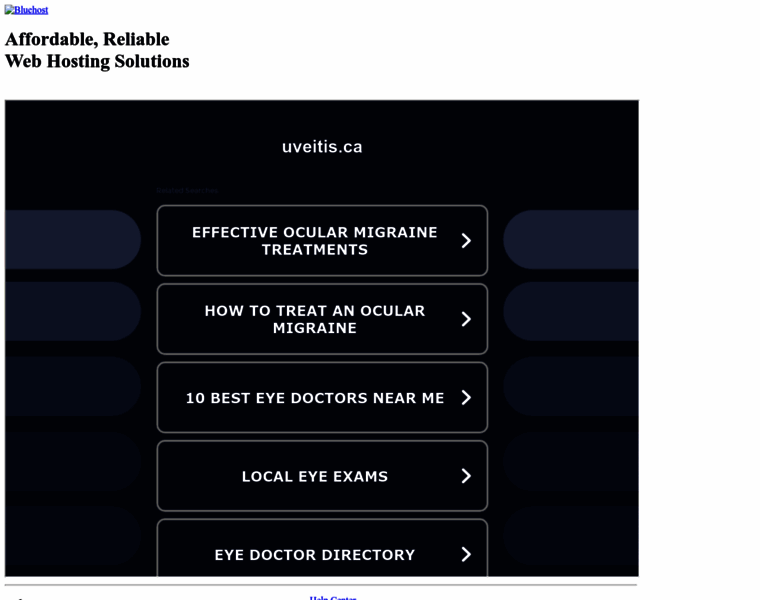
Task: Open the Help Center link
Action: (x=333, y=597)
